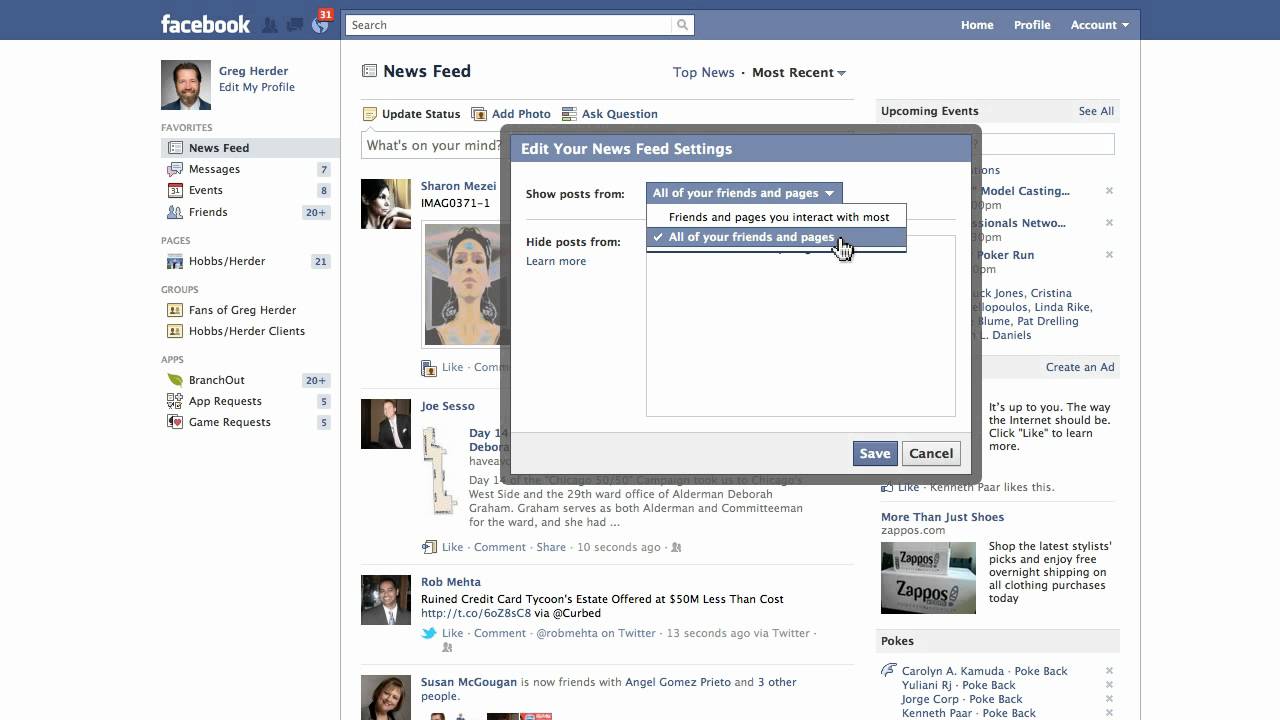
Task: Like Joe Sesso's post
Action: [452, 547]
